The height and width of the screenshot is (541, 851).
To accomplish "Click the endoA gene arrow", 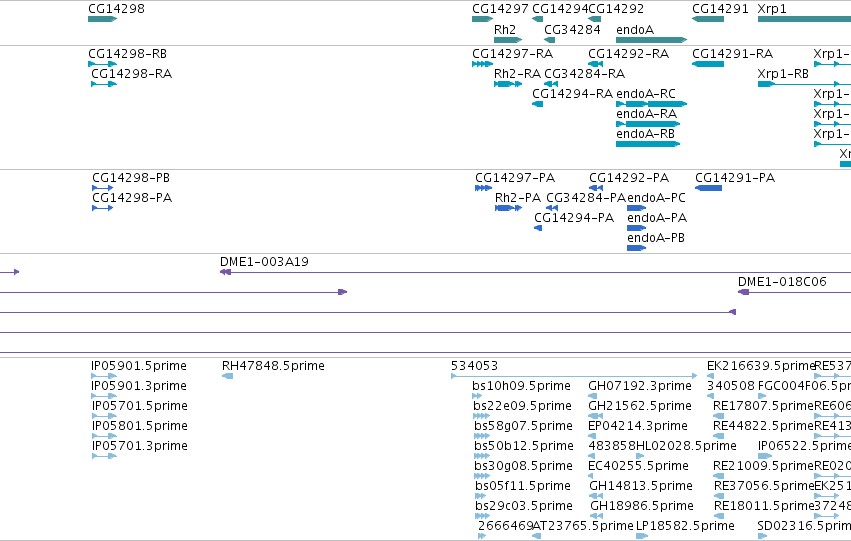I will tap(652, 40).
